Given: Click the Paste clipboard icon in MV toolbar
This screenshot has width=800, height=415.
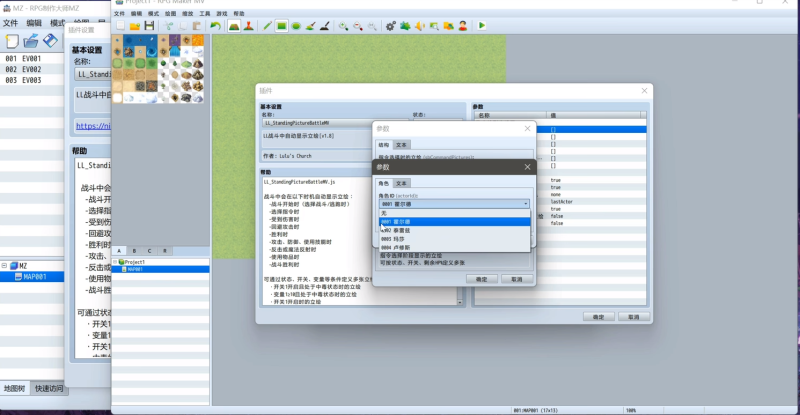Looking at the screenshot, I should coord(196,26).
